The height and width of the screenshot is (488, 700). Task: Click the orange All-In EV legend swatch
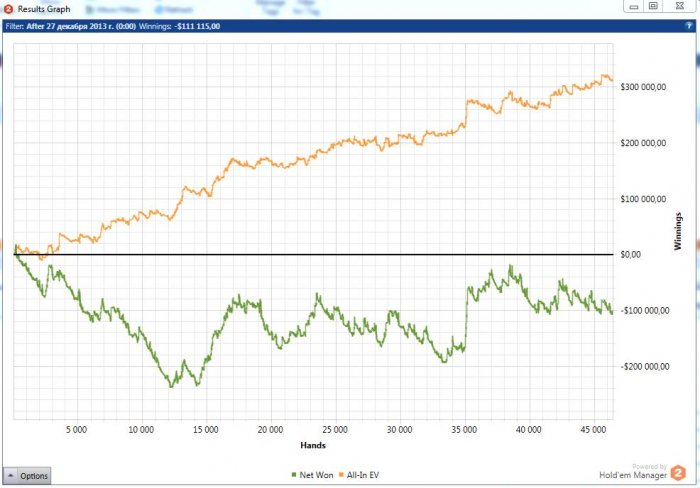(342, 475)
